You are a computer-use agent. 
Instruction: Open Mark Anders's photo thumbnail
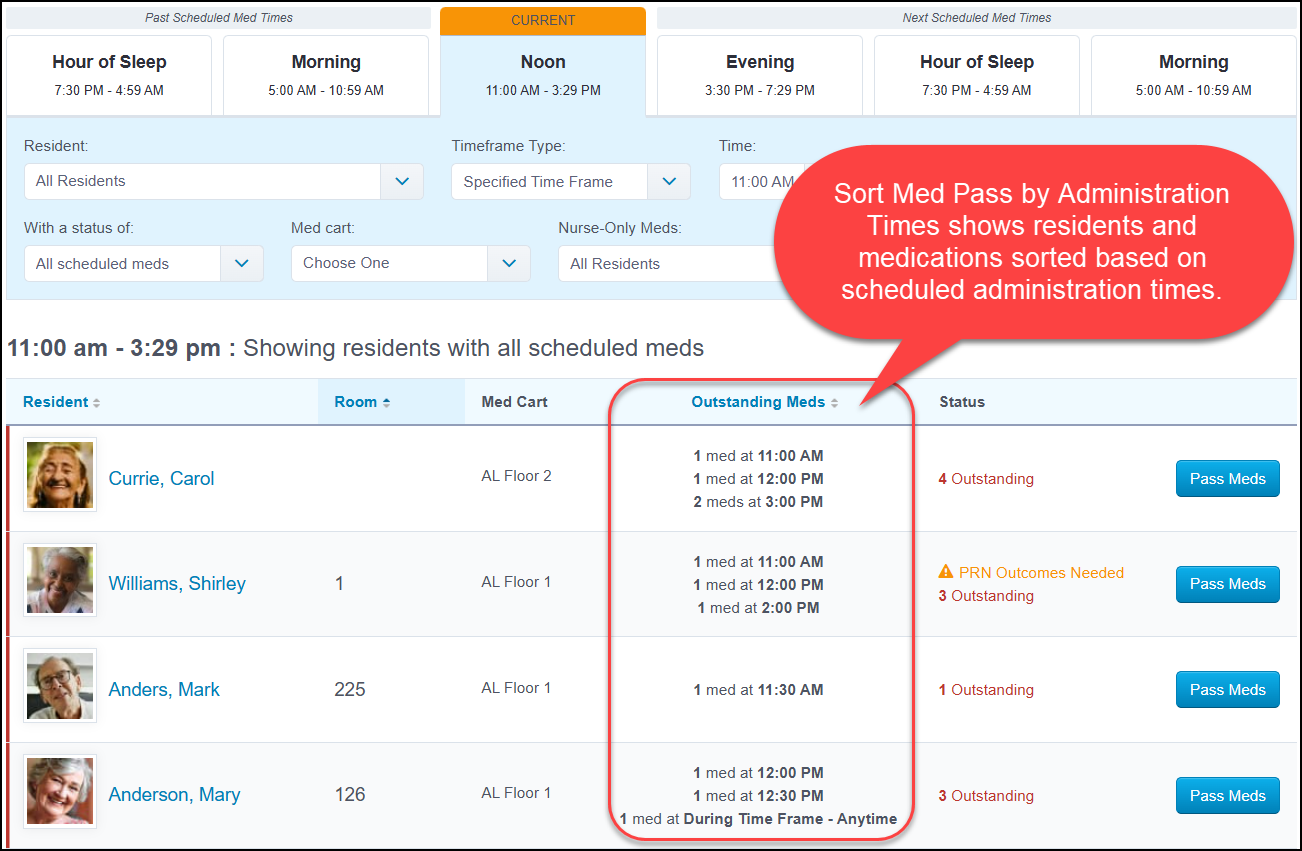[60, 686]
